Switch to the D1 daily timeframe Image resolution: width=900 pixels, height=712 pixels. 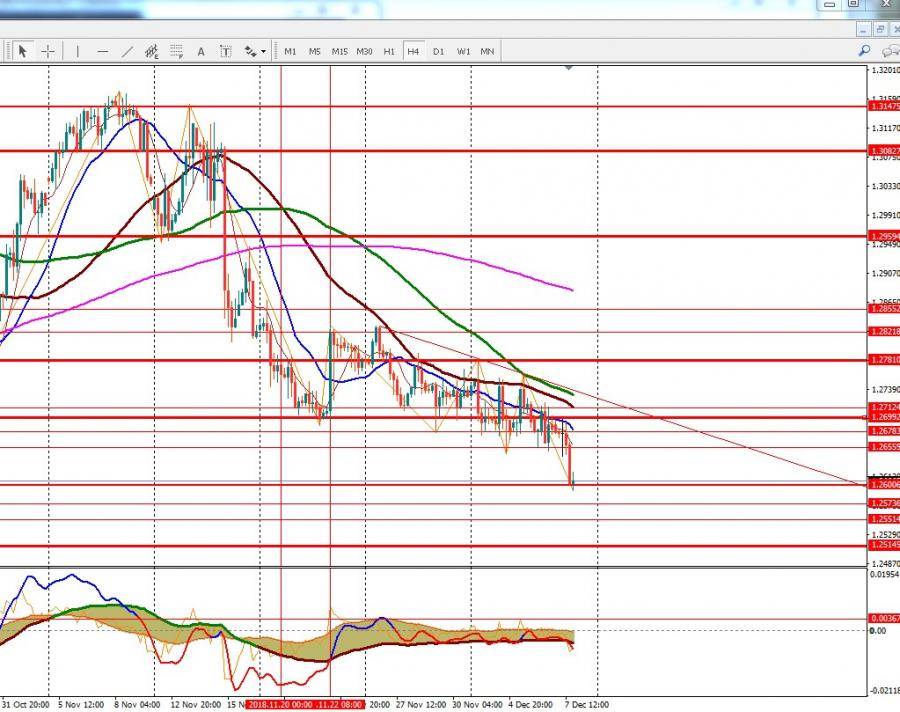click(438, 51)
